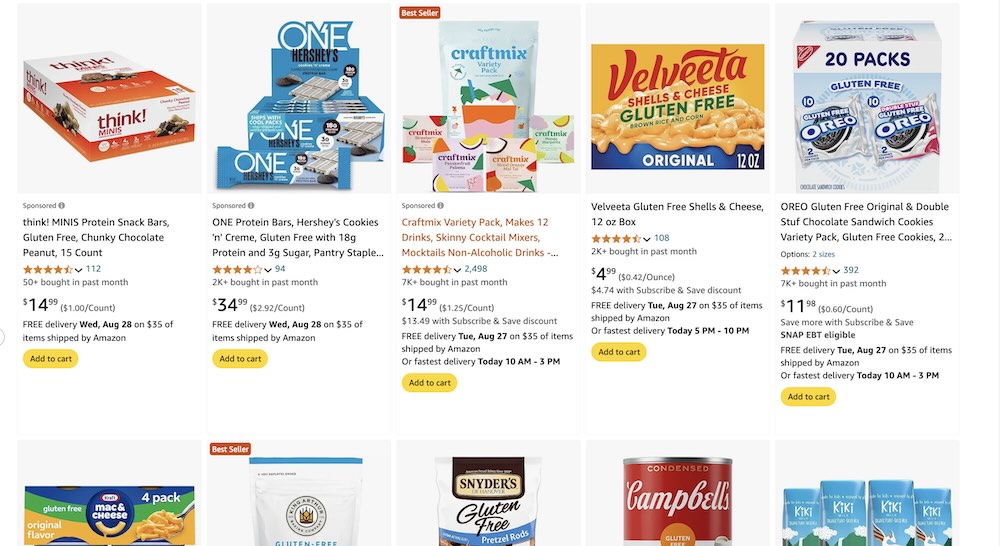Add think! MINIS Protein Bars to cart
1000x546 pixels.
pyautogui.click(x=51, y=358)
